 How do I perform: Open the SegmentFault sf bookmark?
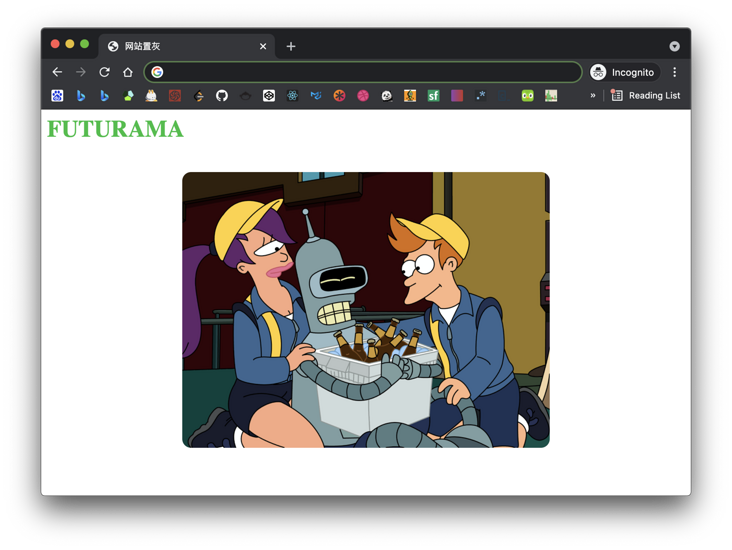433,96
